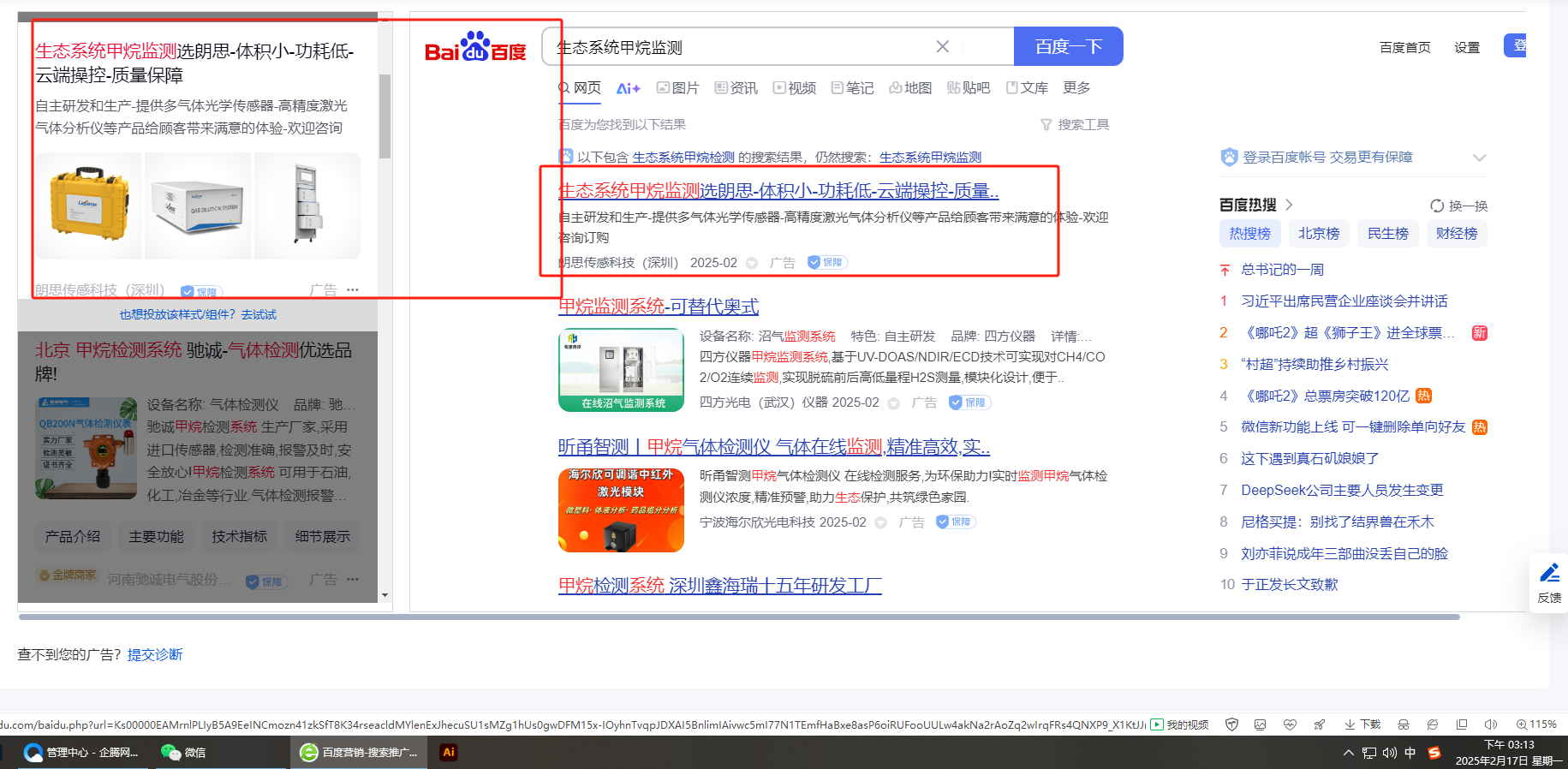
Task: Open the 我的视频 play icon in the status bar
Action: tap(1157, 724)
